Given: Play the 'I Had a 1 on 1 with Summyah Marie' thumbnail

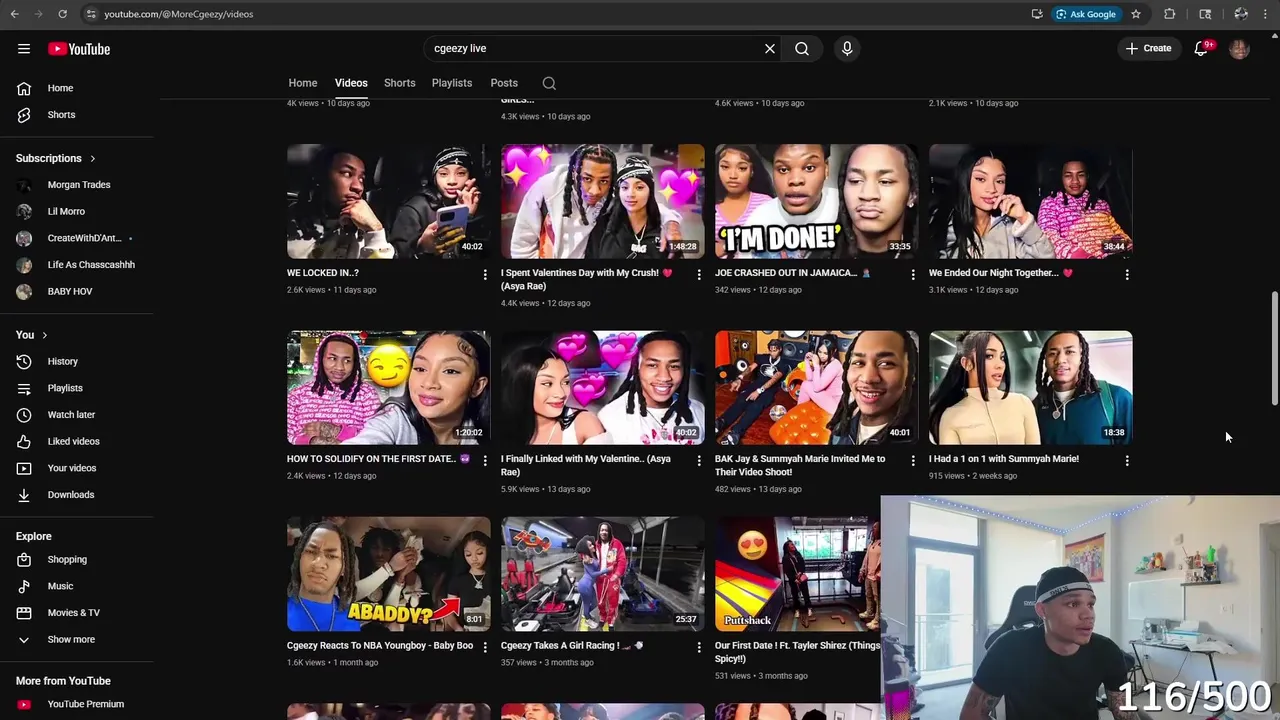Looking at the screenshot, I should tap(1031, 388).
